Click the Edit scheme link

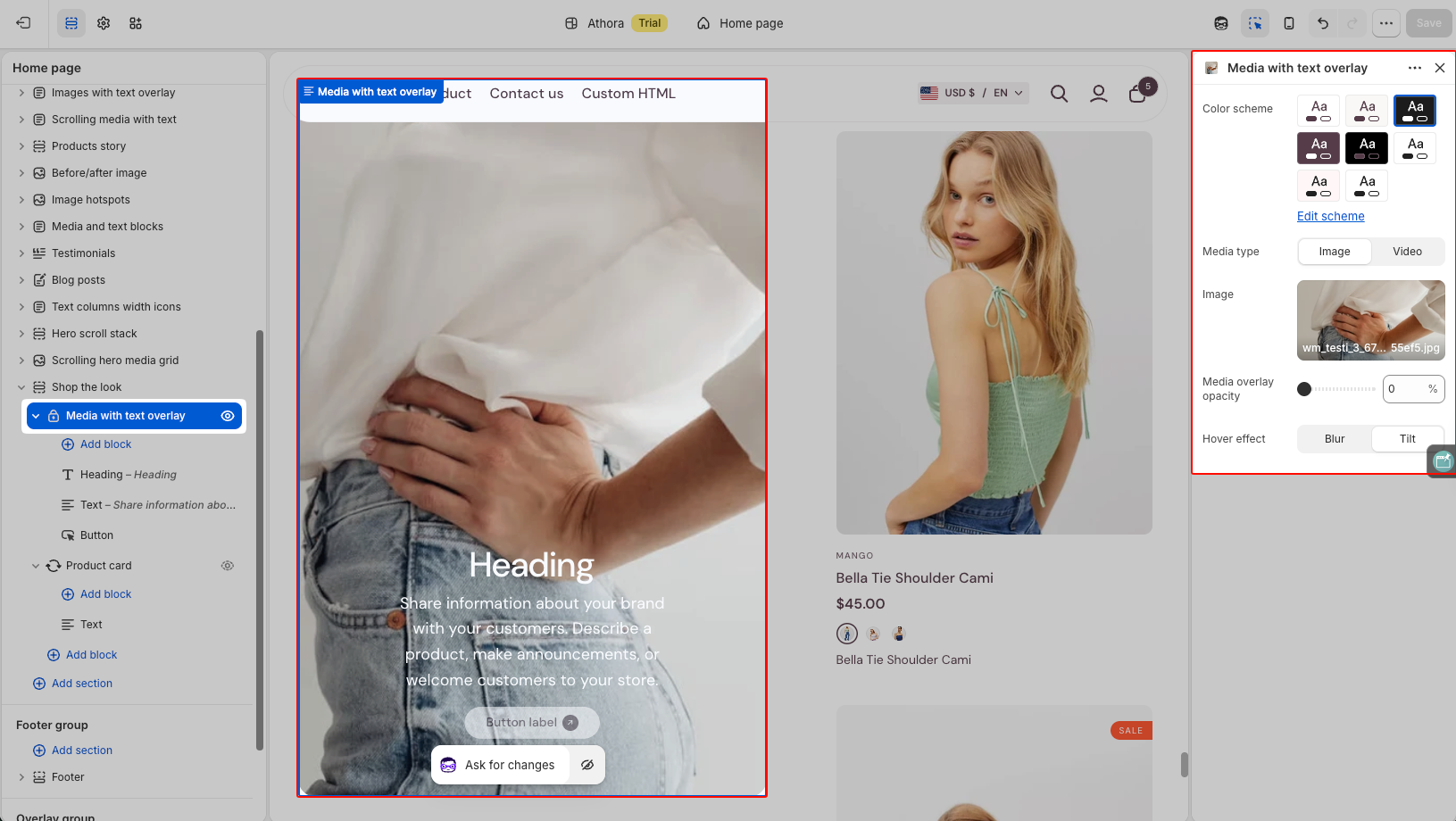pos(1330,216)
